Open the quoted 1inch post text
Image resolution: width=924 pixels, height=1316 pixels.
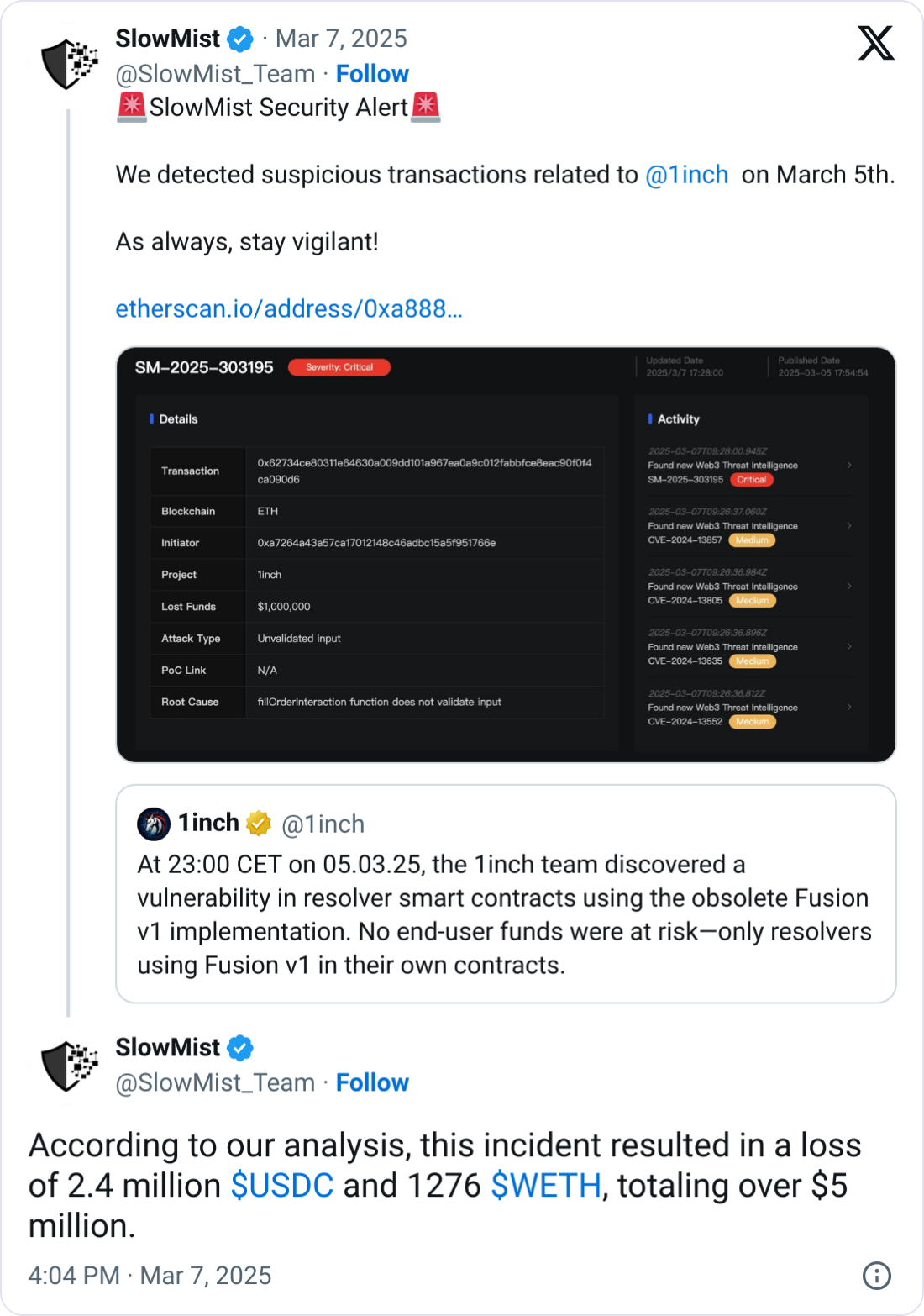504,914
